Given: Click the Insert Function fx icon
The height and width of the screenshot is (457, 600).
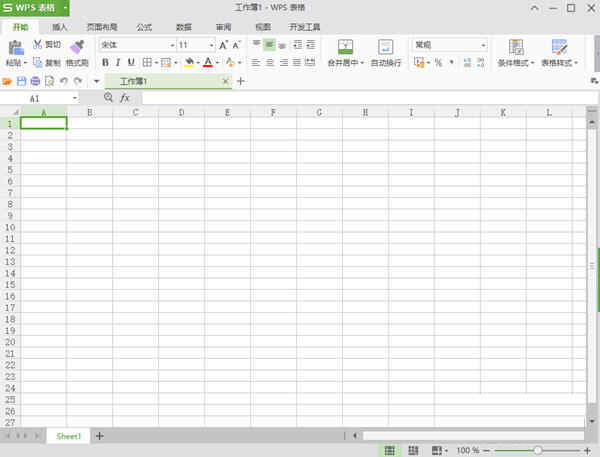Looking at the screenshot, I should point(125,98).
